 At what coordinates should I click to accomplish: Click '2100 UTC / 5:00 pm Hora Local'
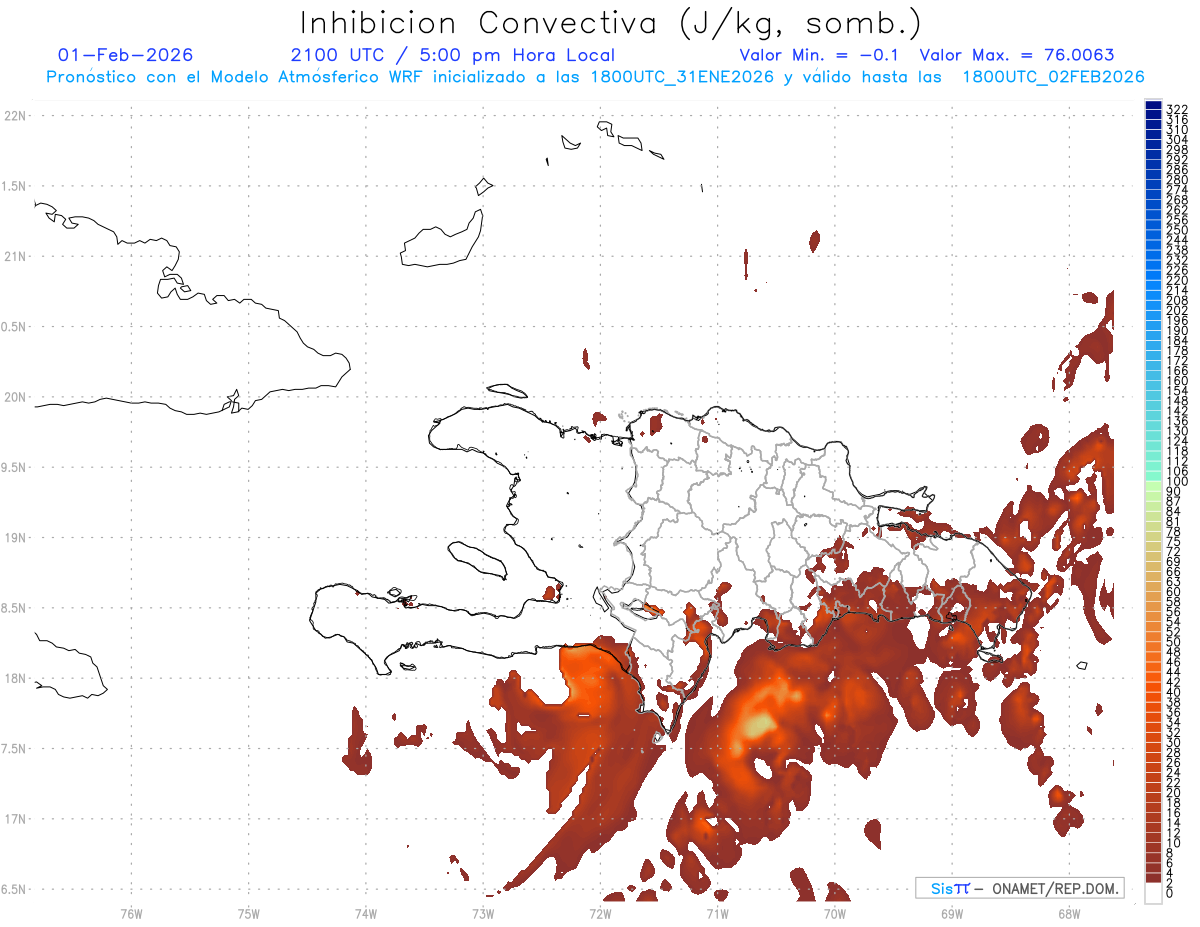point(453,55)
